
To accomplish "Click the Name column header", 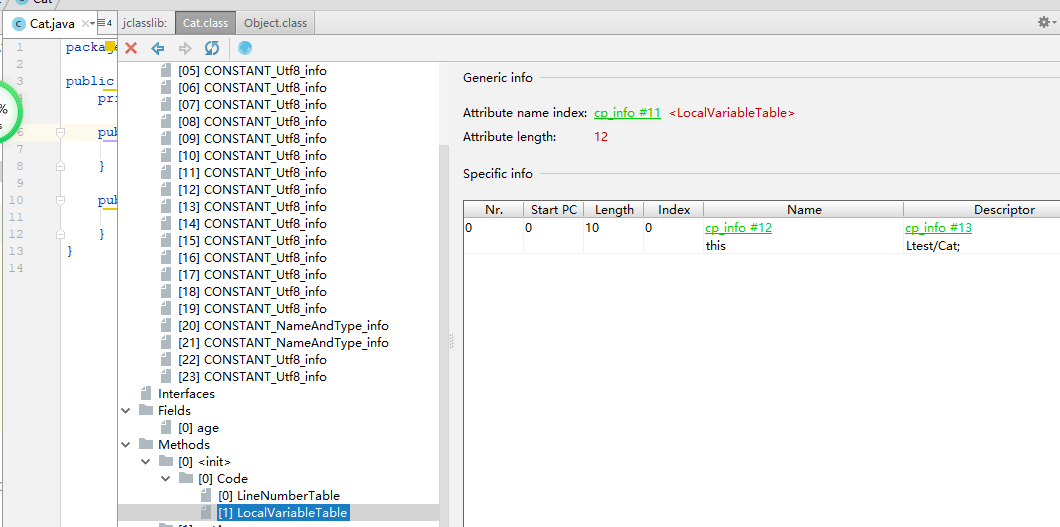I will click(804, 209).
